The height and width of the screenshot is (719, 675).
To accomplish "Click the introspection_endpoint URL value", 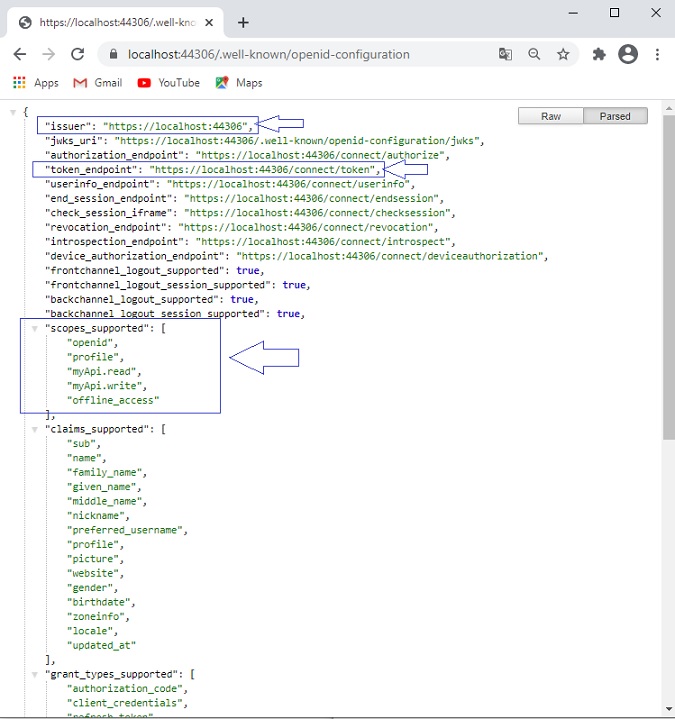I will click(322, 242).
